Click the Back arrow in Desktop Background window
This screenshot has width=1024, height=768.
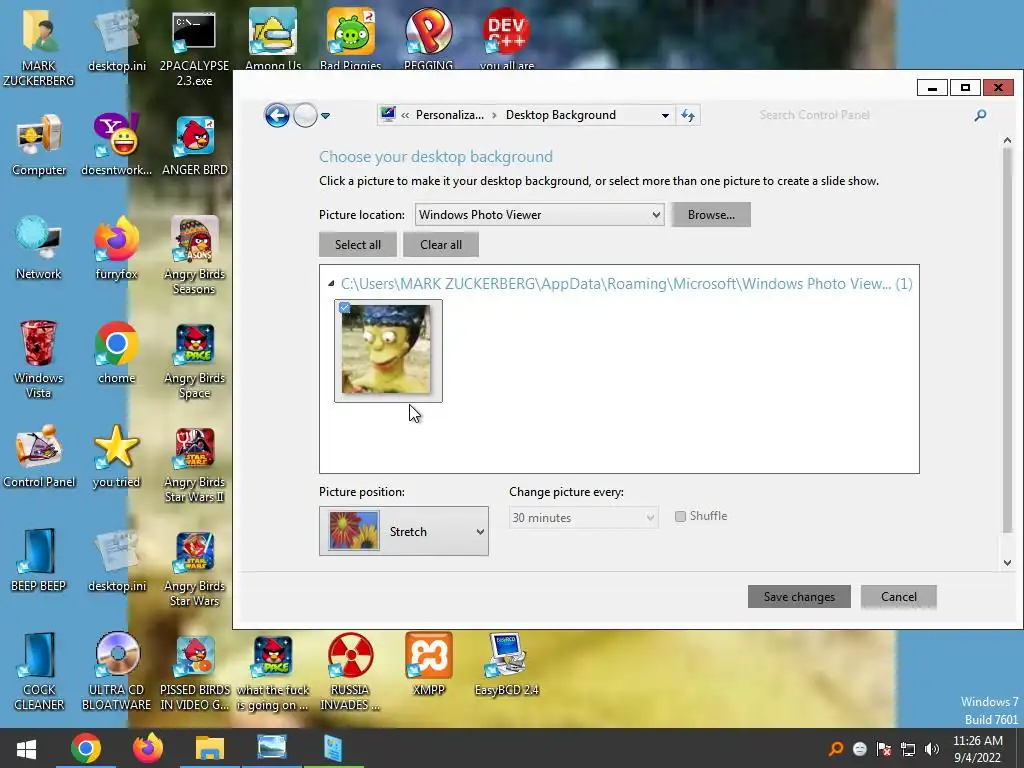(277, 116)
